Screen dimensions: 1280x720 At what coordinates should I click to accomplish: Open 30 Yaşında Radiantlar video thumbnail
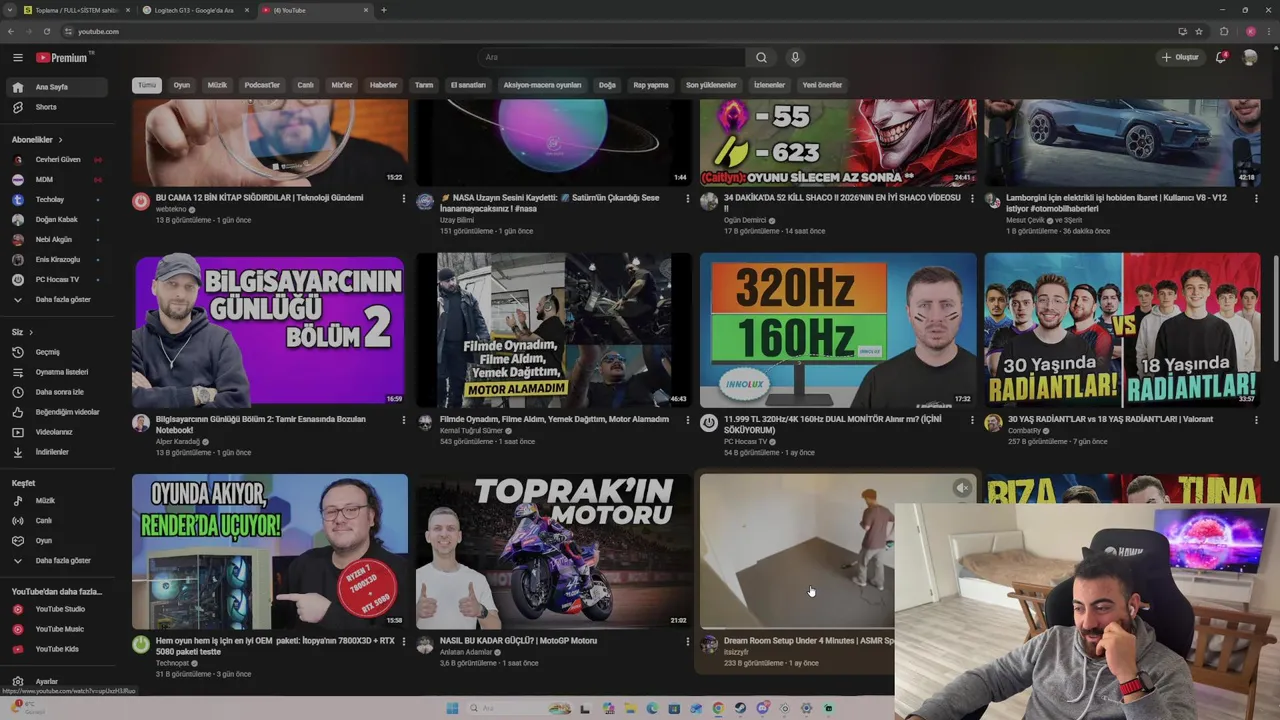tap(1122, 330)
